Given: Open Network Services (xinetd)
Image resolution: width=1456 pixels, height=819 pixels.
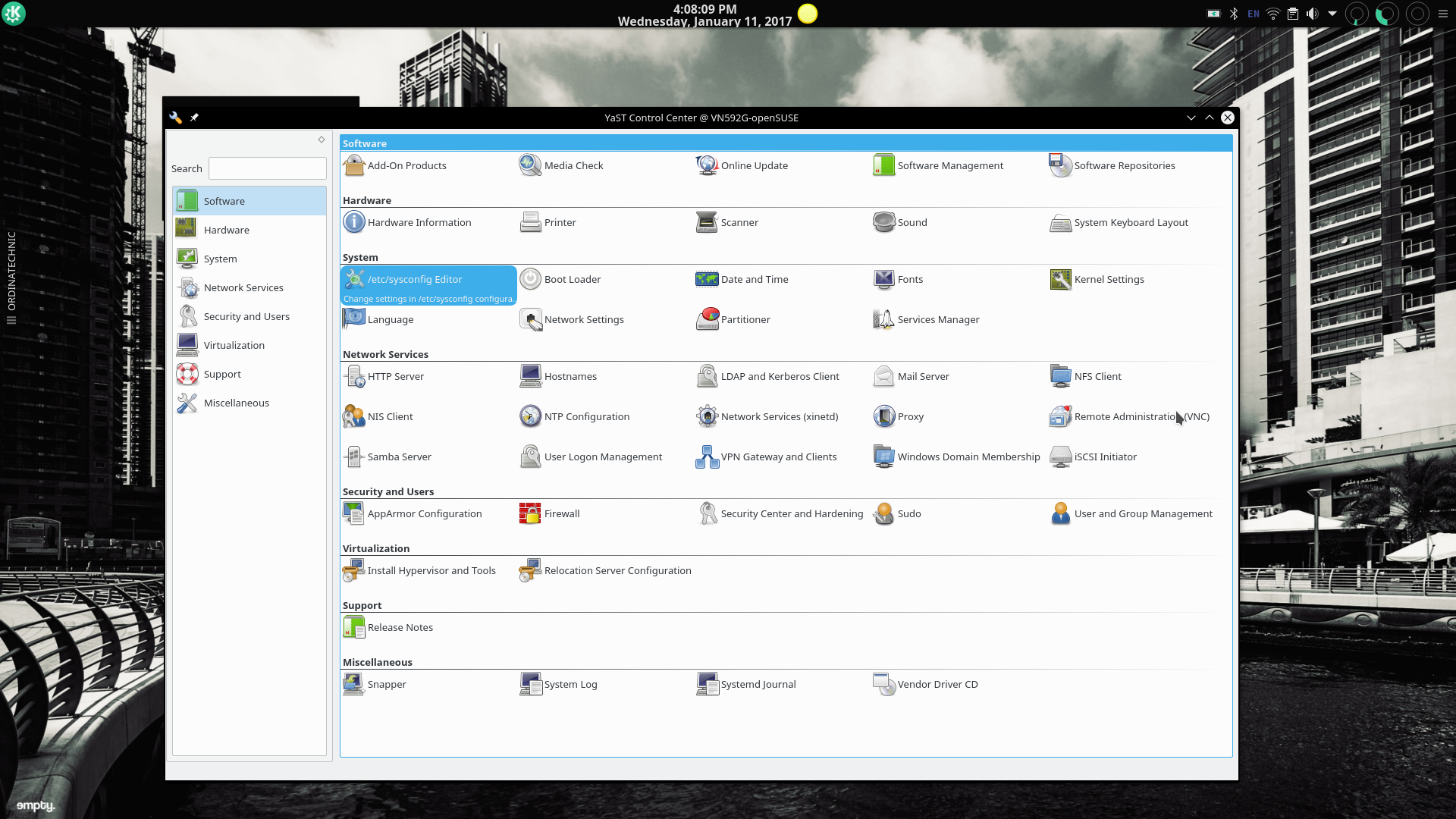Looking at the screenshot, I should click(767, 416).
